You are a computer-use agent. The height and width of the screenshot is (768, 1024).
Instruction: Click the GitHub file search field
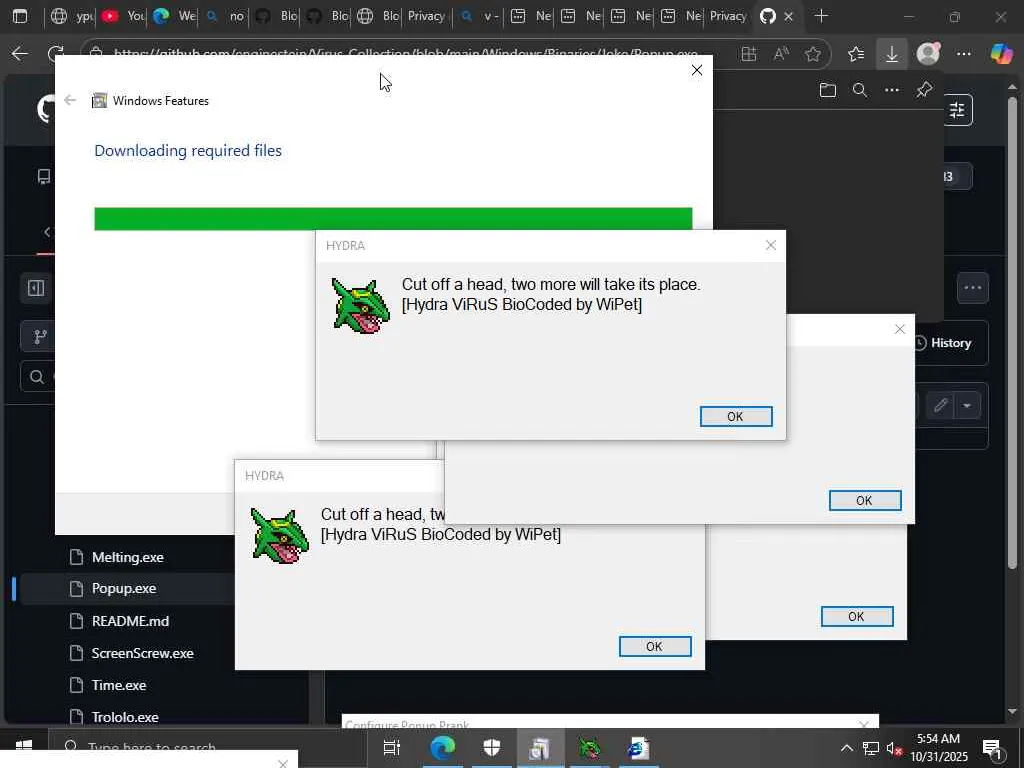(x=37, y=377)
